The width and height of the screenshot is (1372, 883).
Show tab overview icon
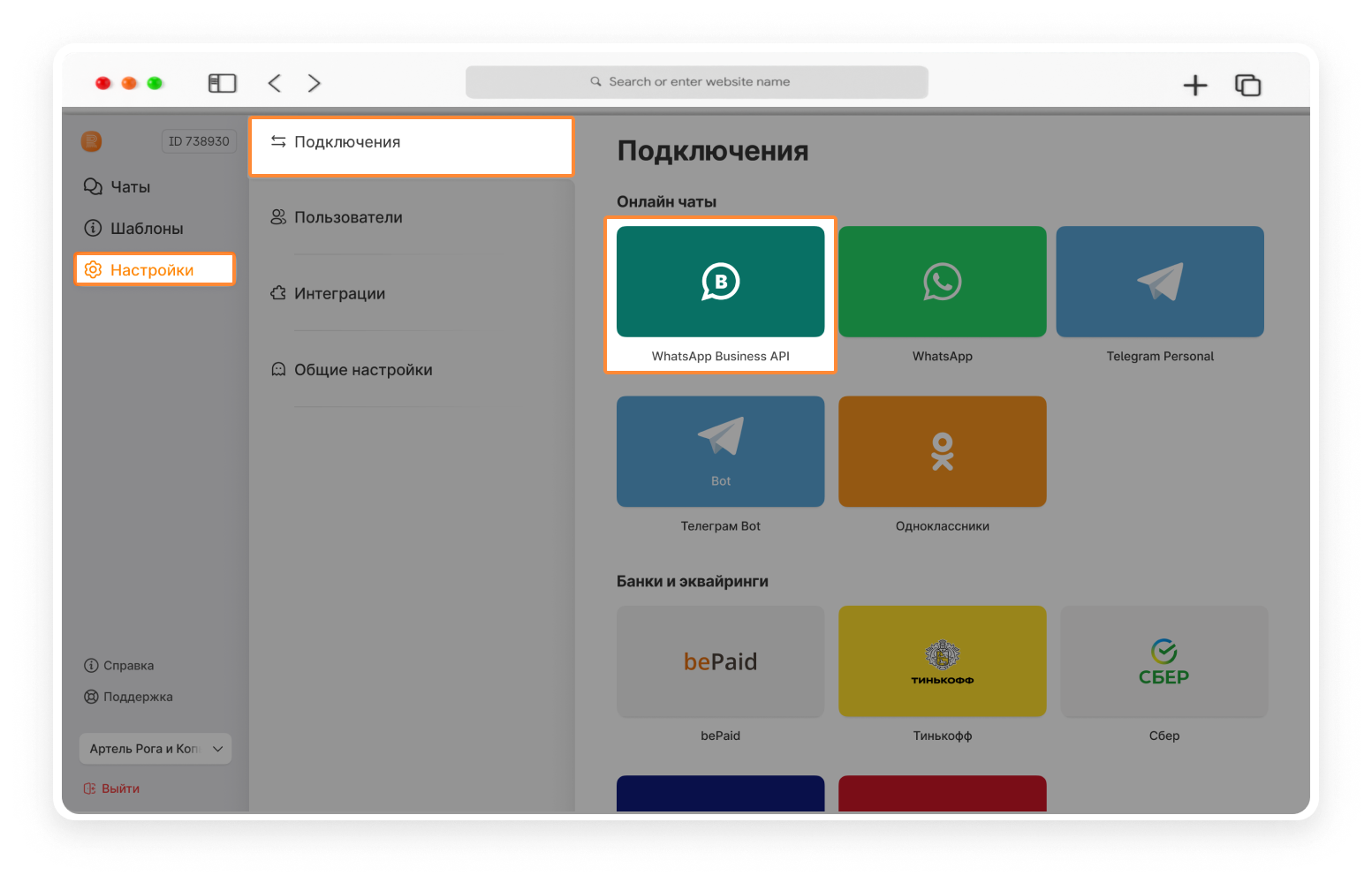point(1247,85)
